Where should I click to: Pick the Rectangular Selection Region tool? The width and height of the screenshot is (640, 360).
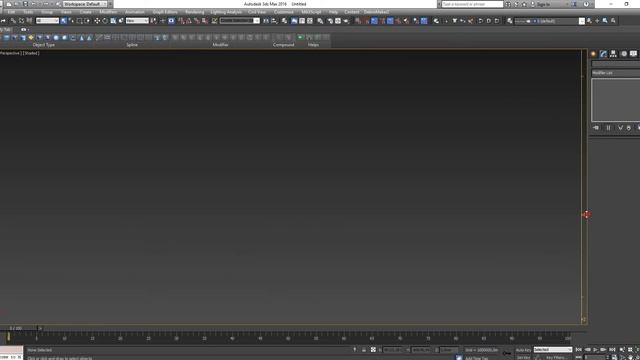[x=79, y=20]
